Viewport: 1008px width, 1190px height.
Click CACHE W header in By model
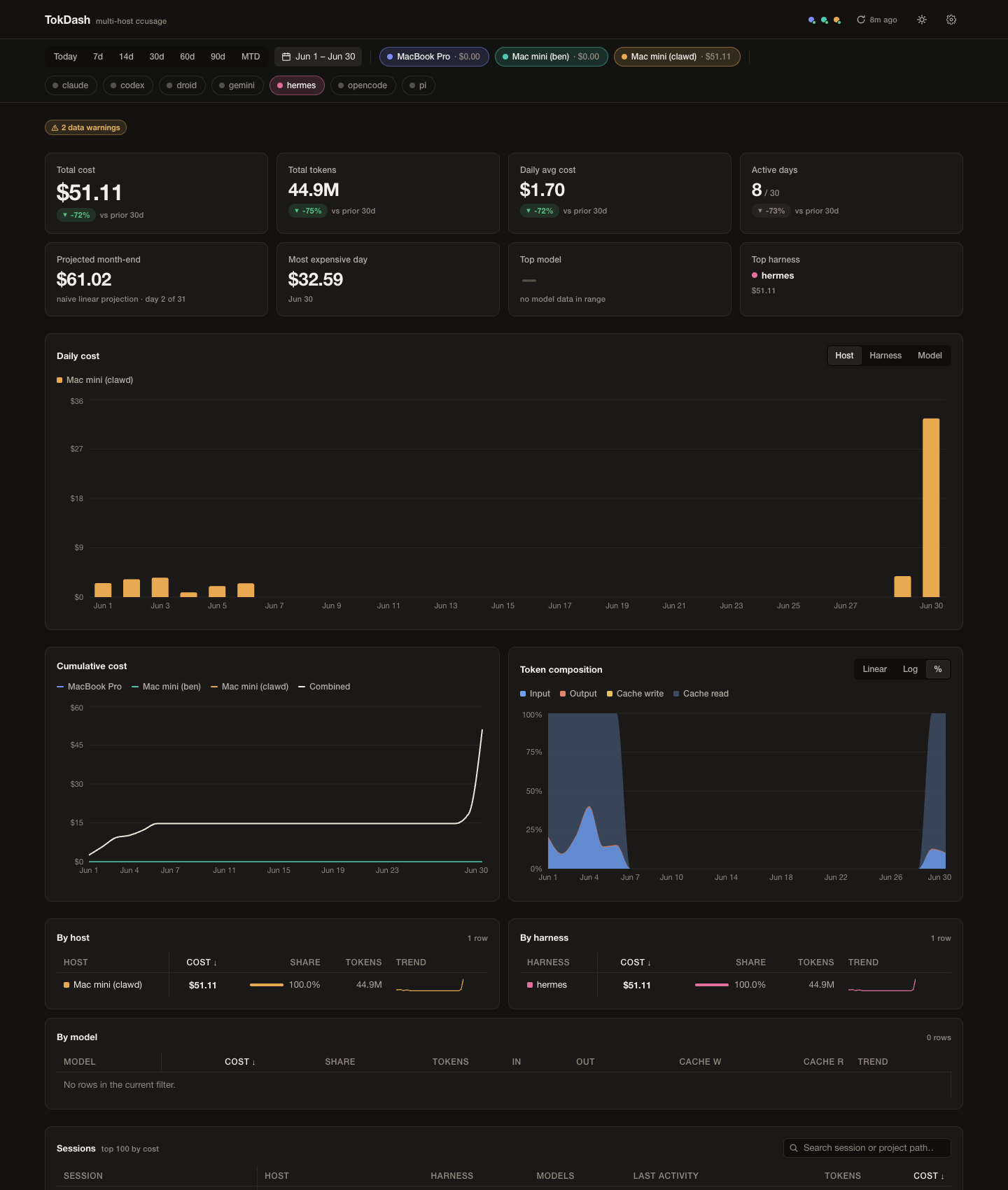point(700,1062)
